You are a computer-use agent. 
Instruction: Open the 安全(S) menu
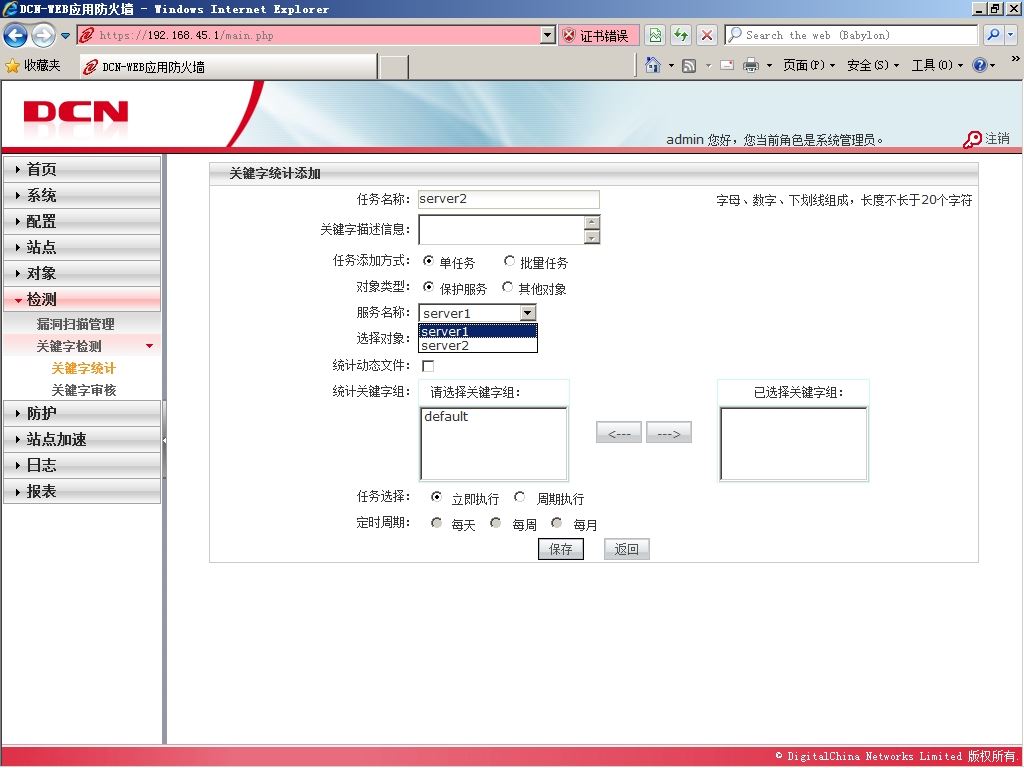pyautogui.click(x=873, y=65)
